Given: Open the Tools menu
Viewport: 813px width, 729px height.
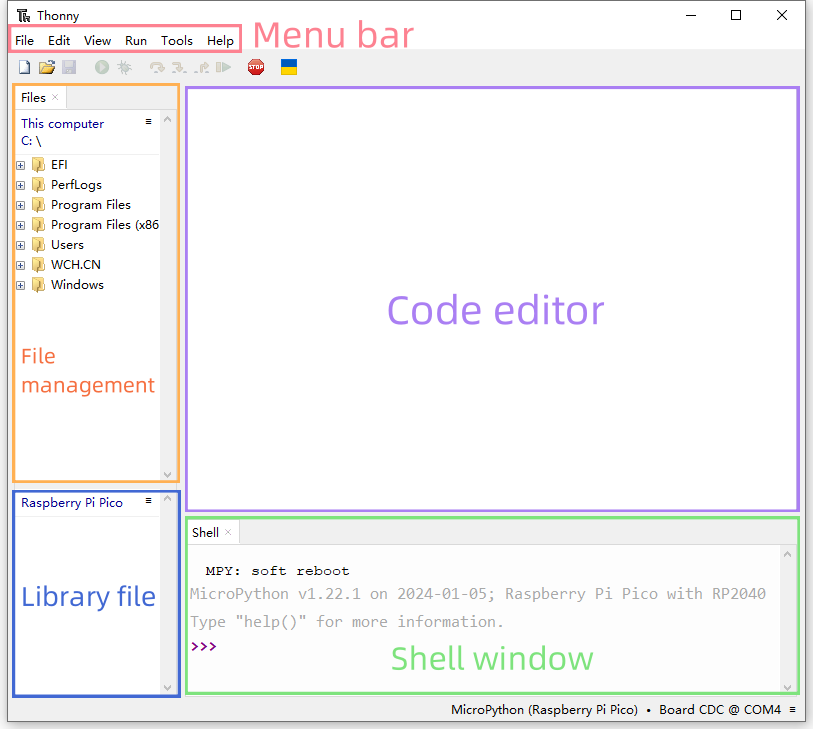Looking at the screenshot, I should coord(177,40).
